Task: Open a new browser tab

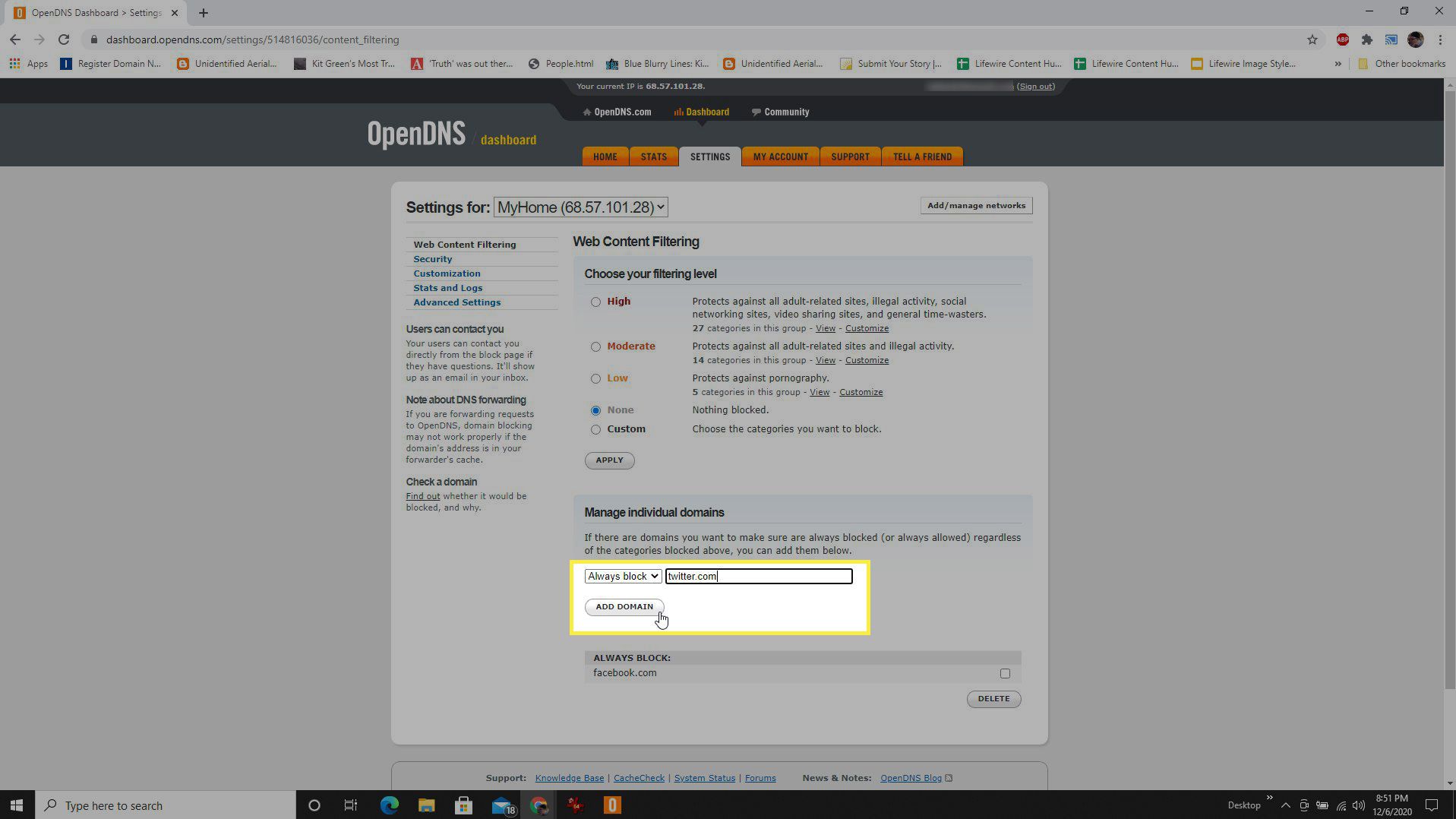Action: pos(203,13)
